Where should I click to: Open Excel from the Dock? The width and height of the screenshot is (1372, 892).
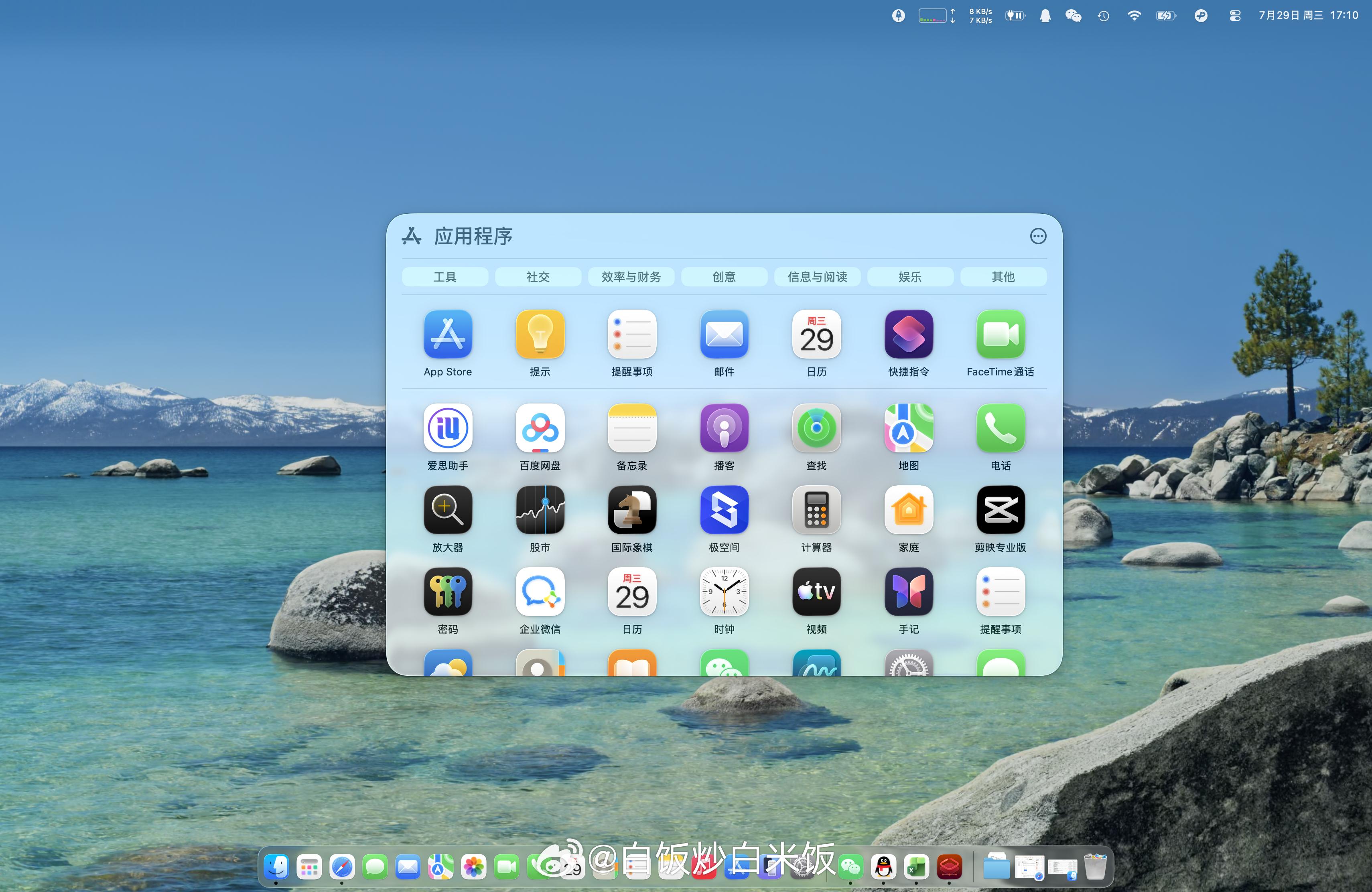(x=916, y=866)
